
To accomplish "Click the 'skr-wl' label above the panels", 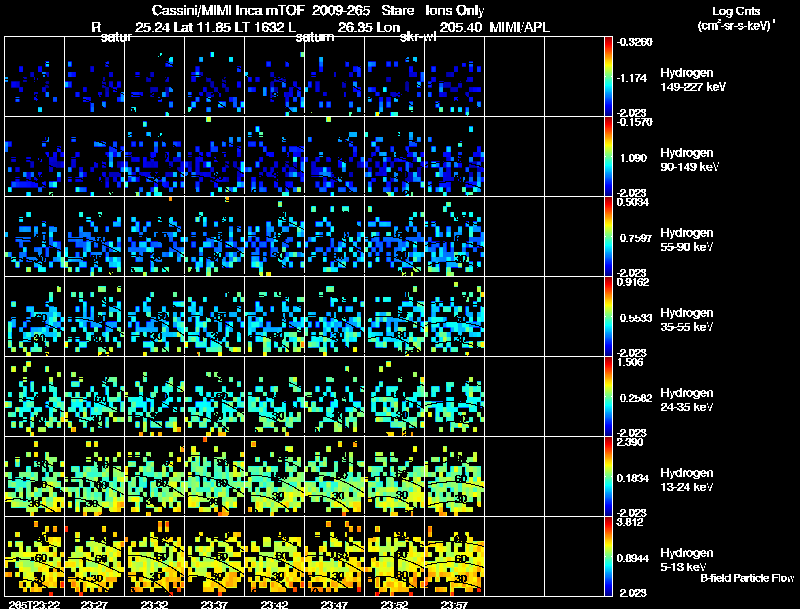I will (x=418, y=37).
